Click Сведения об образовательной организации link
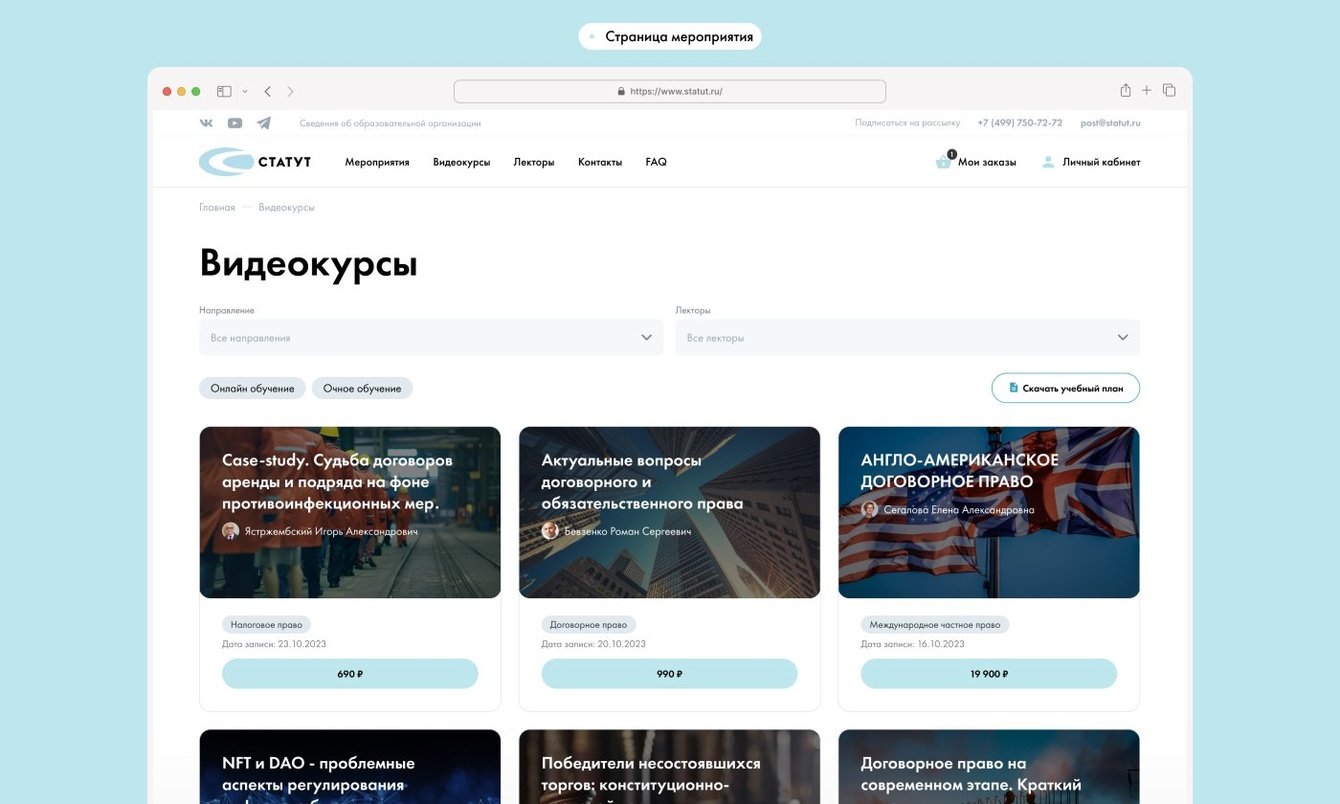The width and height of the screenshot is (1340, 804). pyautogui.click(x=390, y=124)
